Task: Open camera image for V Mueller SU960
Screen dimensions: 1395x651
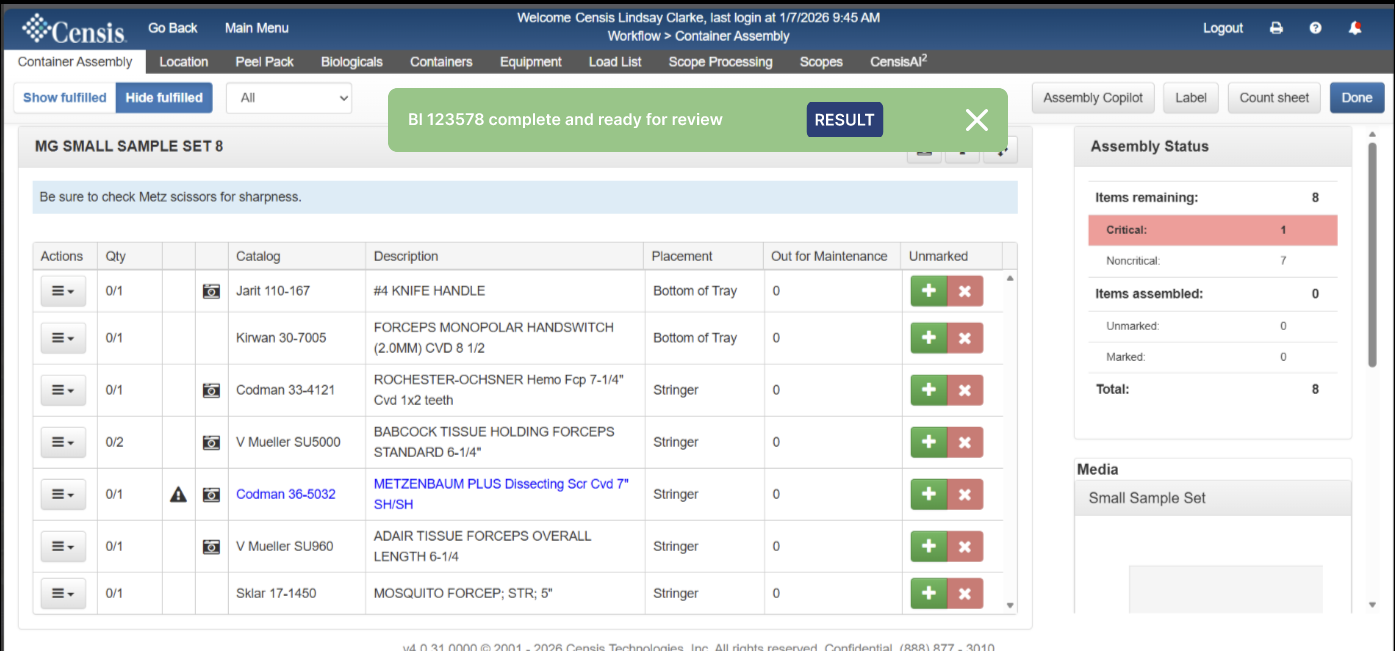Action: point(211,546)
